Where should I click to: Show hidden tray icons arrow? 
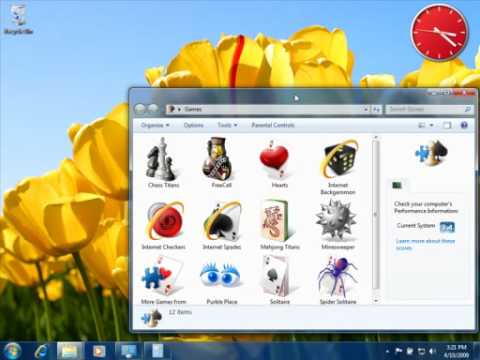(387, 351)
